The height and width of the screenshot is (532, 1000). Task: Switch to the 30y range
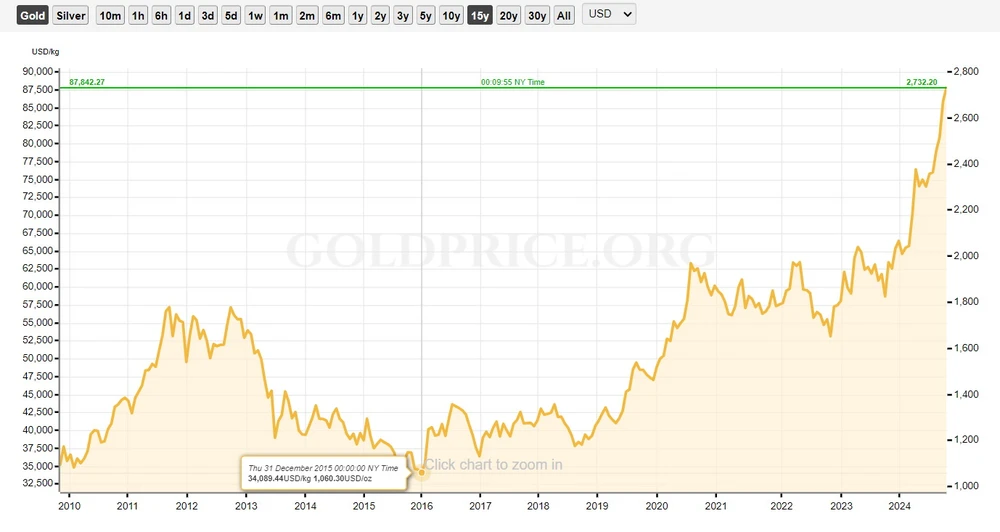tap(537, 15)
